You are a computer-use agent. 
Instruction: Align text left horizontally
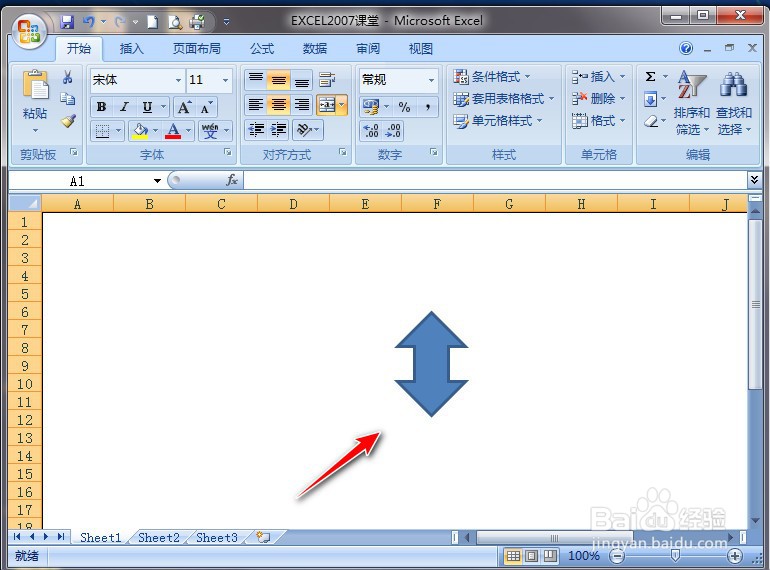(256, 105)
